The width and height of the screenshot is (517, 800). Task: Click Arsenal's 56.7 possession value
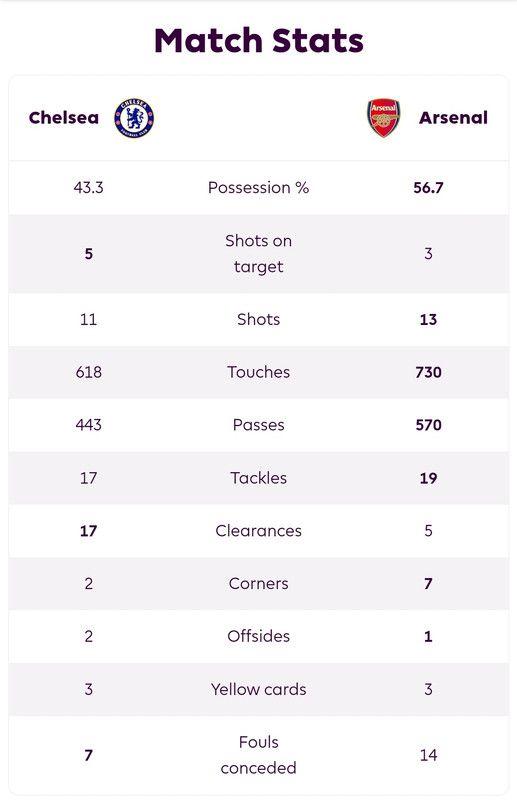coord(428,188)
